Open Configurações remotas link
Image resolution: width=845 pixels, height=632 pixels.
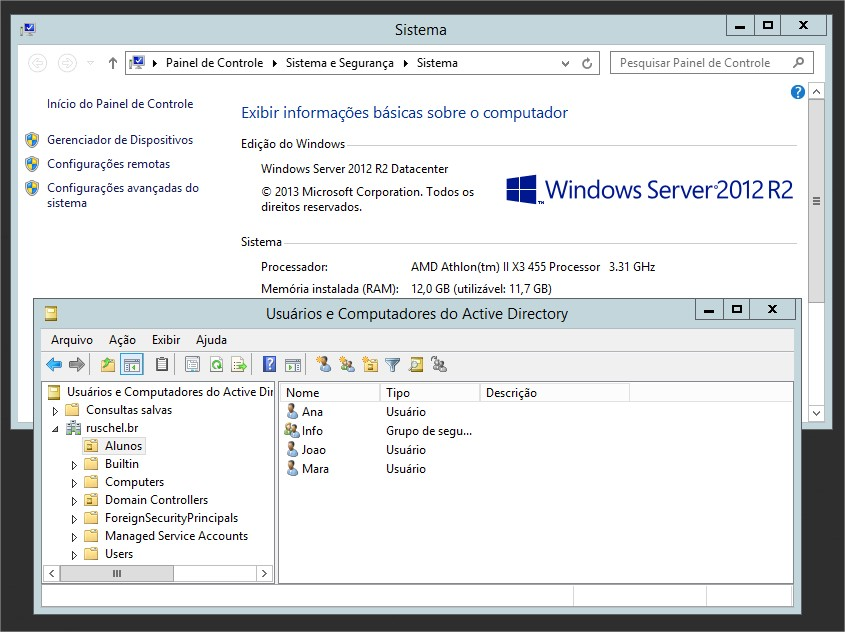[x=108, y=164]
